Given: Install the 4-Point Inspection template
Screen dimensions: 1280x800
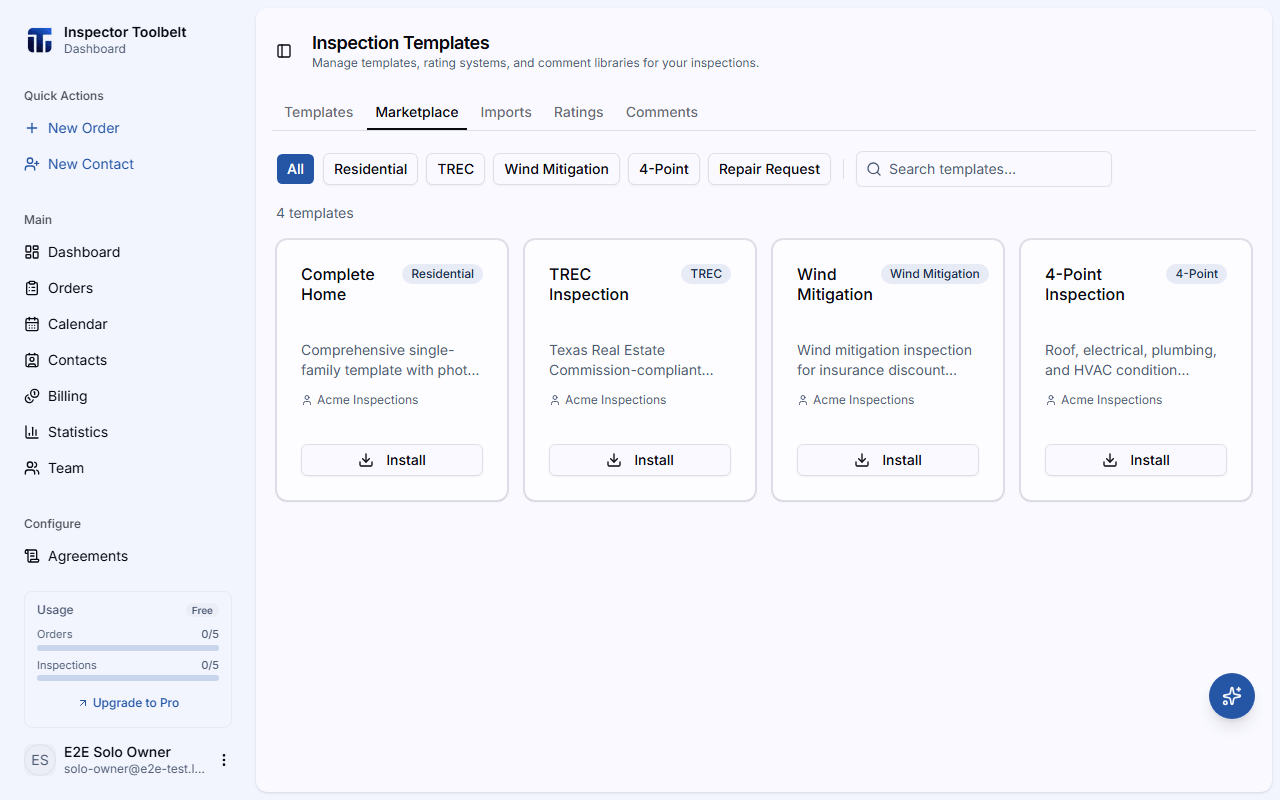Looking at the screenshot, I should [1136, 460].
